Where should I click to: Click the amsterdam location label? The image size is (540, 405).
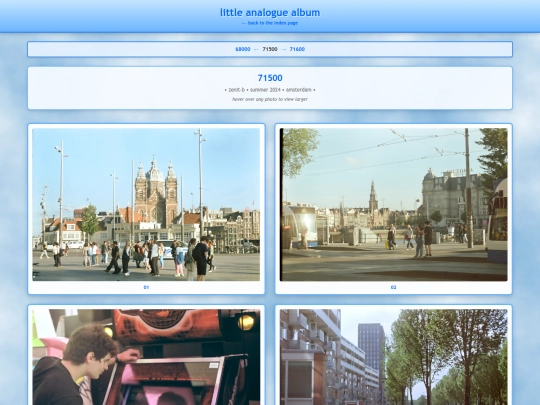(299, 90)
